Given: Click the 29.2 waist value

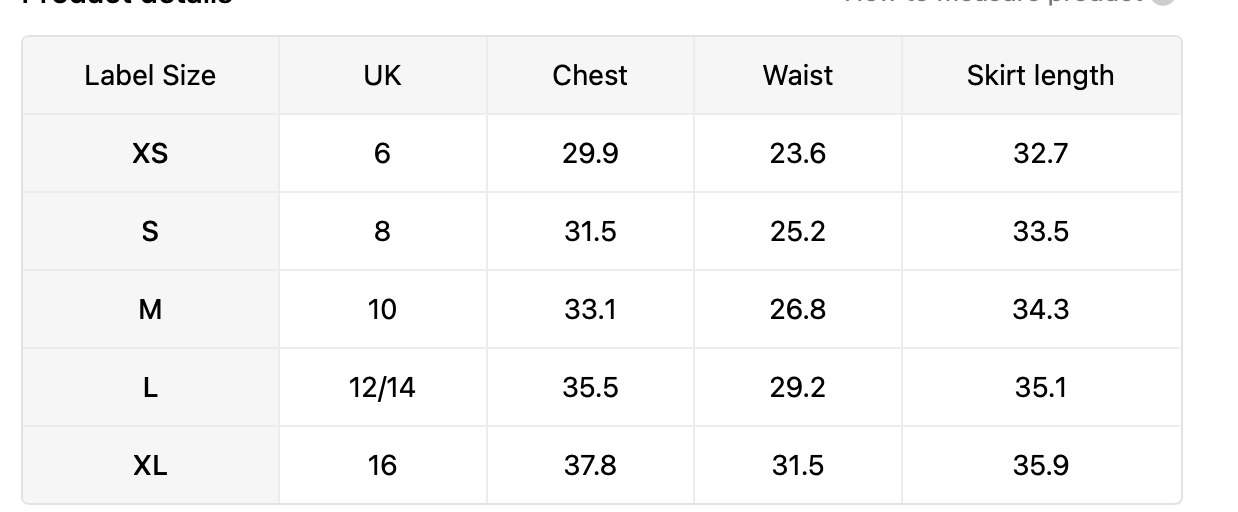Looking at the screenshot, I should tap(798, 387).
